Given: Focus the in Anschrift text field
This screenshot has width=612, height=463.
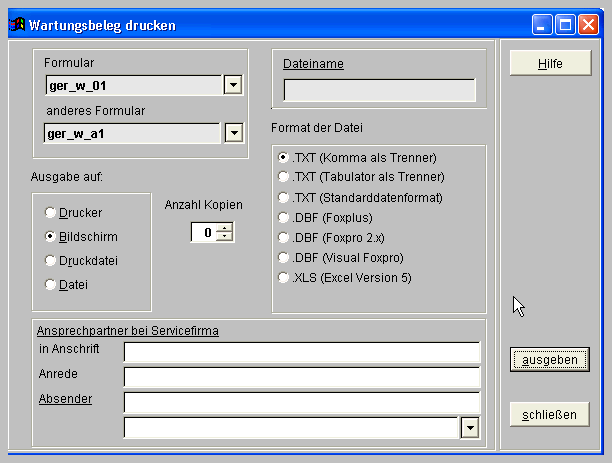Looking at the screenshot, I should [x=301, y=352].
